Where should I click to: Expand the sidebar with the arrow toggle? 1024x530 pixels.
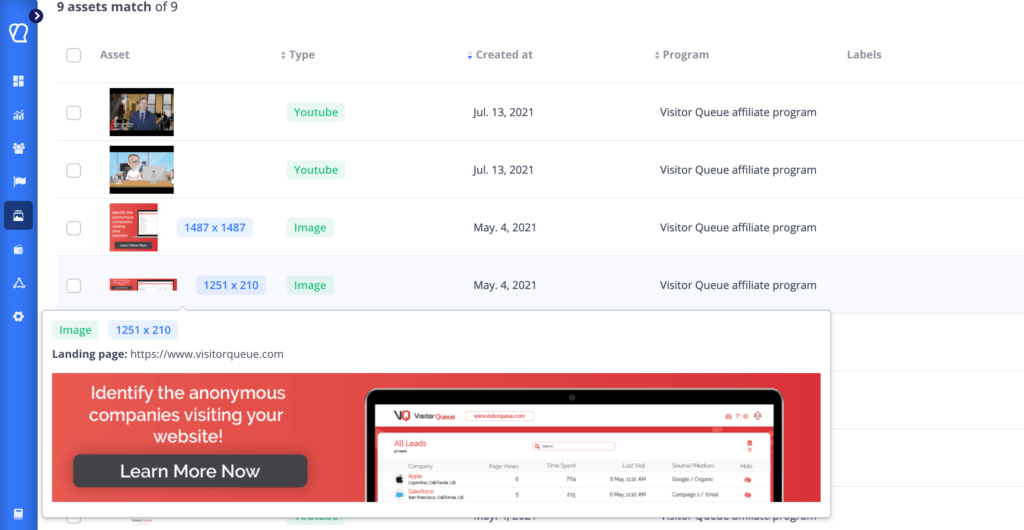pyautogui.click(x=36, y=16)
